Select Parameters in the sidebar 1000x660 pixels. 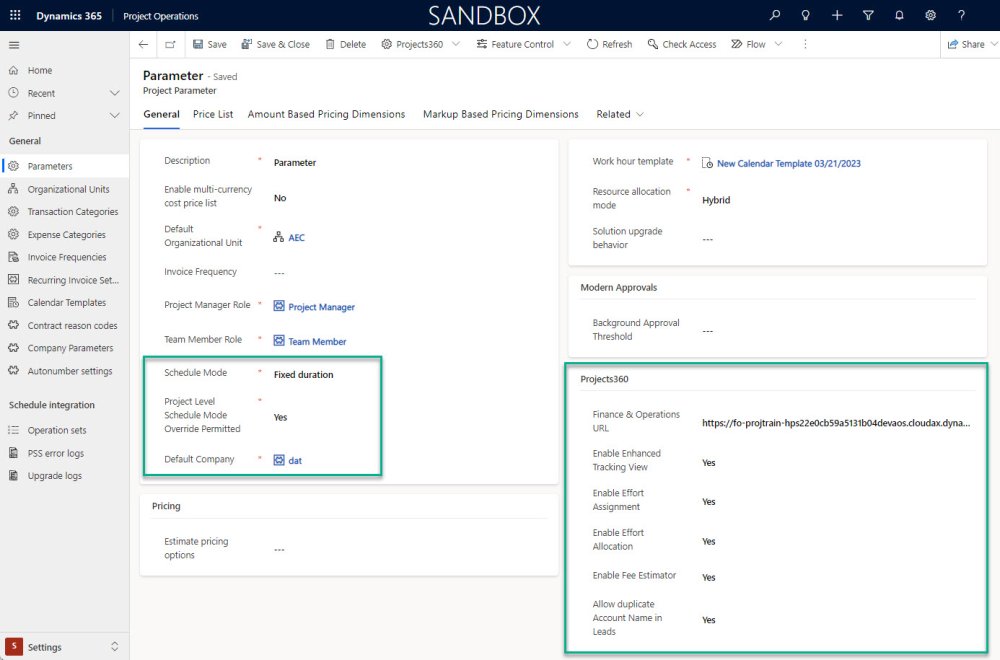(x=64, y=166)
